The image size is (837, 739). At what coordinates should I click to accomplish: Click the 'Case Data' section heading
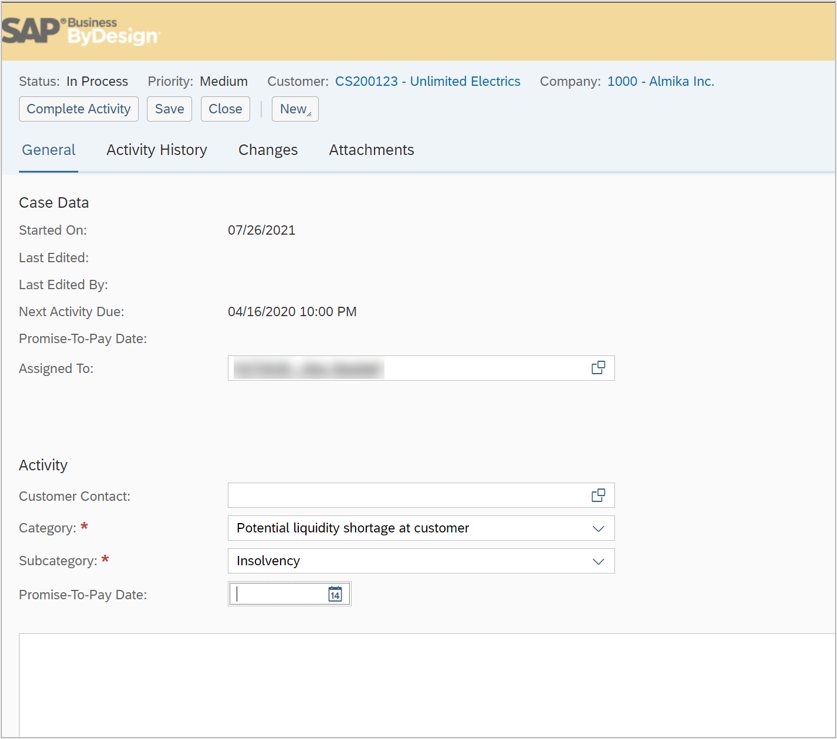(54, 203)
